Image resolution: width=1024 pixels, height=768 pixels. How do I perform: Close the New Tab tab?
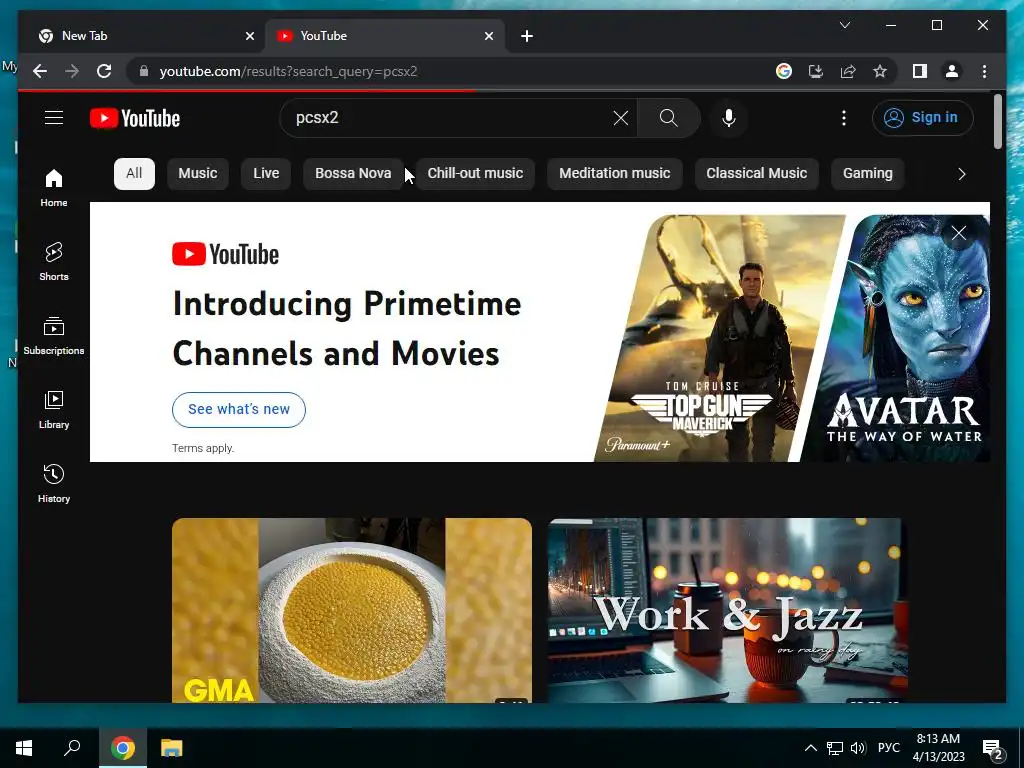click(x=249, y=36)
